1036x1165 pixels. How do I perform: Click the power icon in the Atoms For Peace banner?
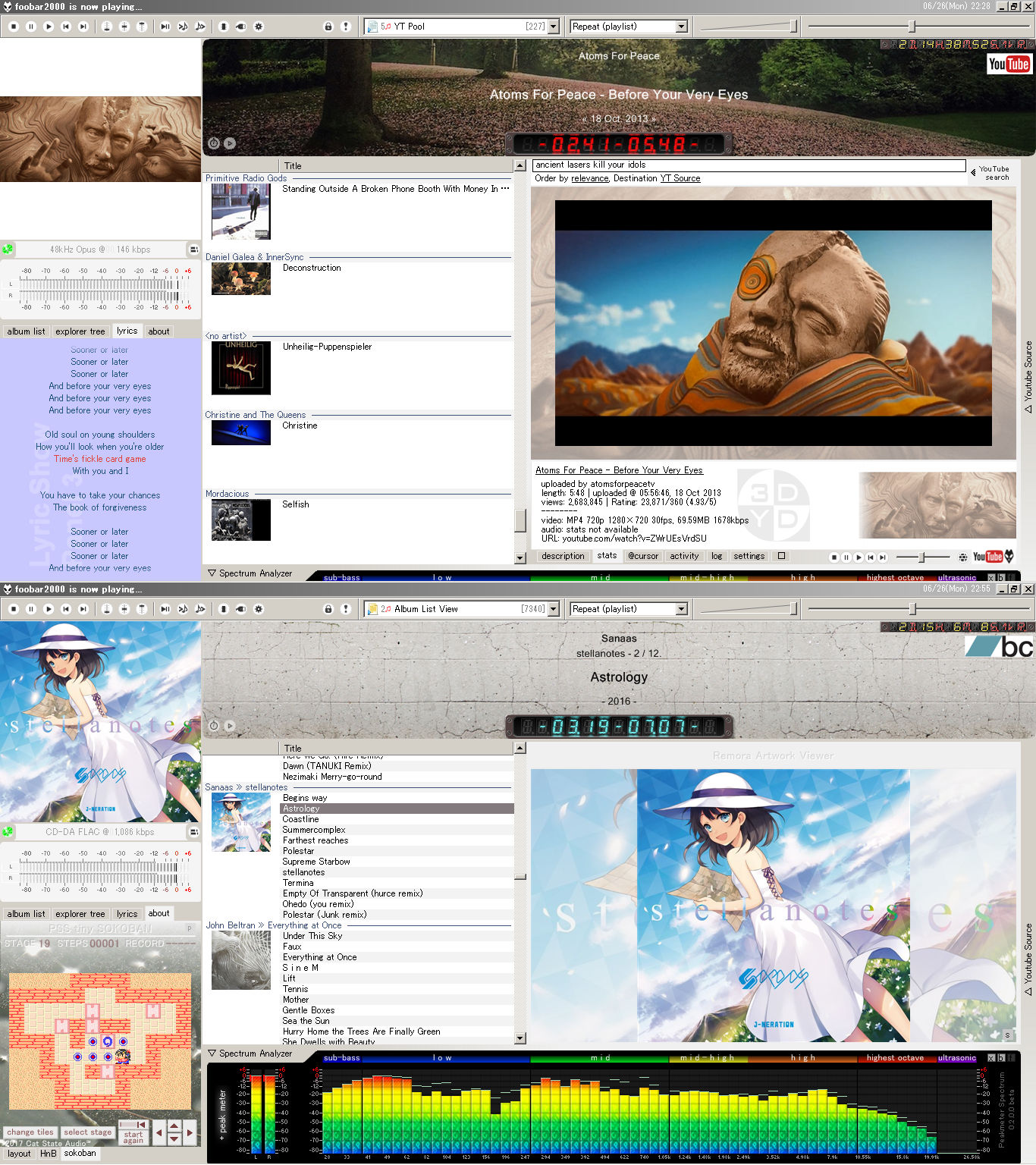coord(214,143)
